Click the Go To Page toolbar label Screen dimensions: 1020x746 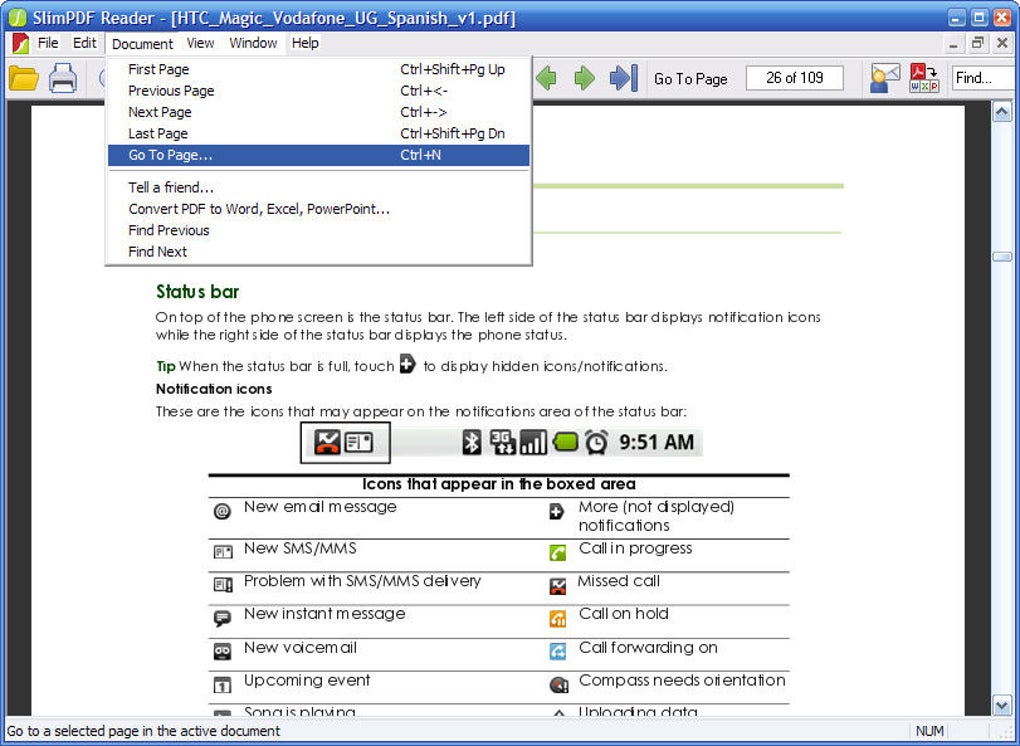(x=691, y=79)
